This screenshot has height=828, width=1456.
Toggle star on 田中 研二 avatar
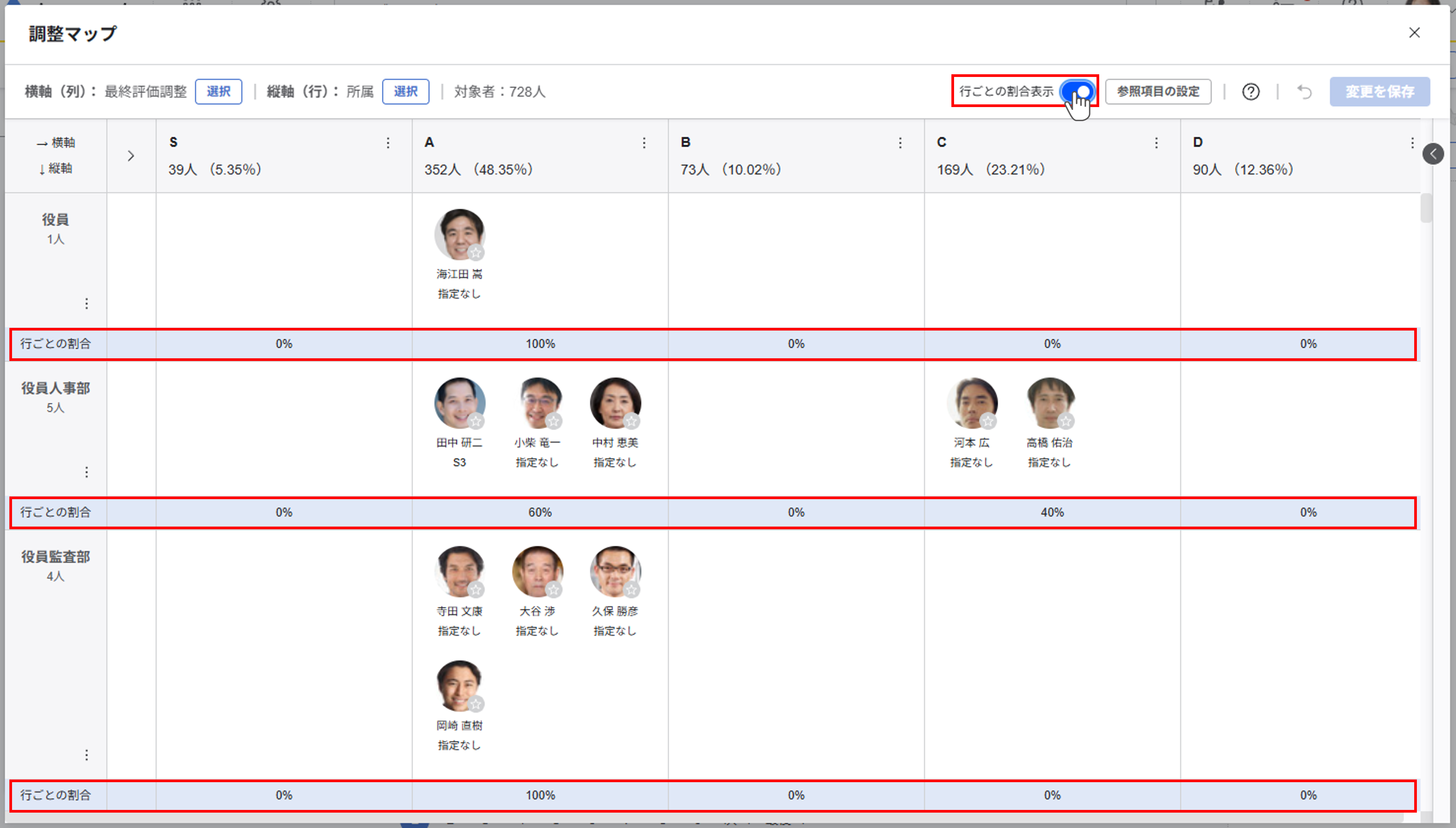point(476,422)
